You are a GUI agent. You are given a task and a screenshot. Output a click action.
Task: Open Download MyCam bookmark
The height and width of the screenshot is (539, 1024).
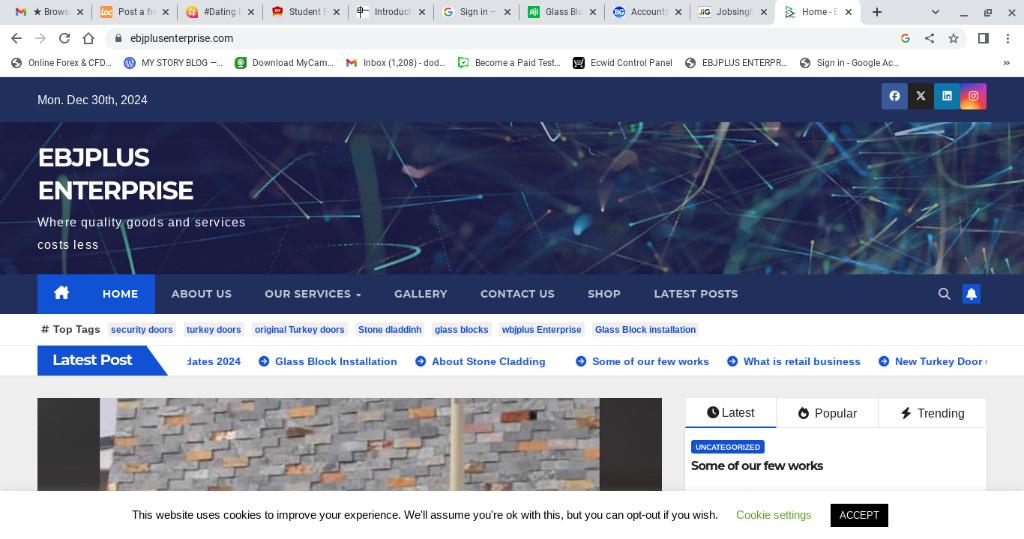click(x=285, y=63)
